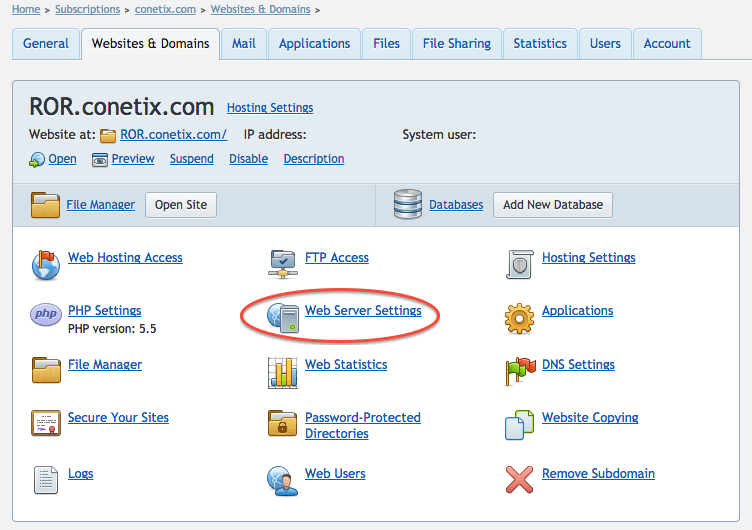This screenshot has width=752, height=530.
Task: Click the DNS Settings flags icon
Action: click(520, 371)
